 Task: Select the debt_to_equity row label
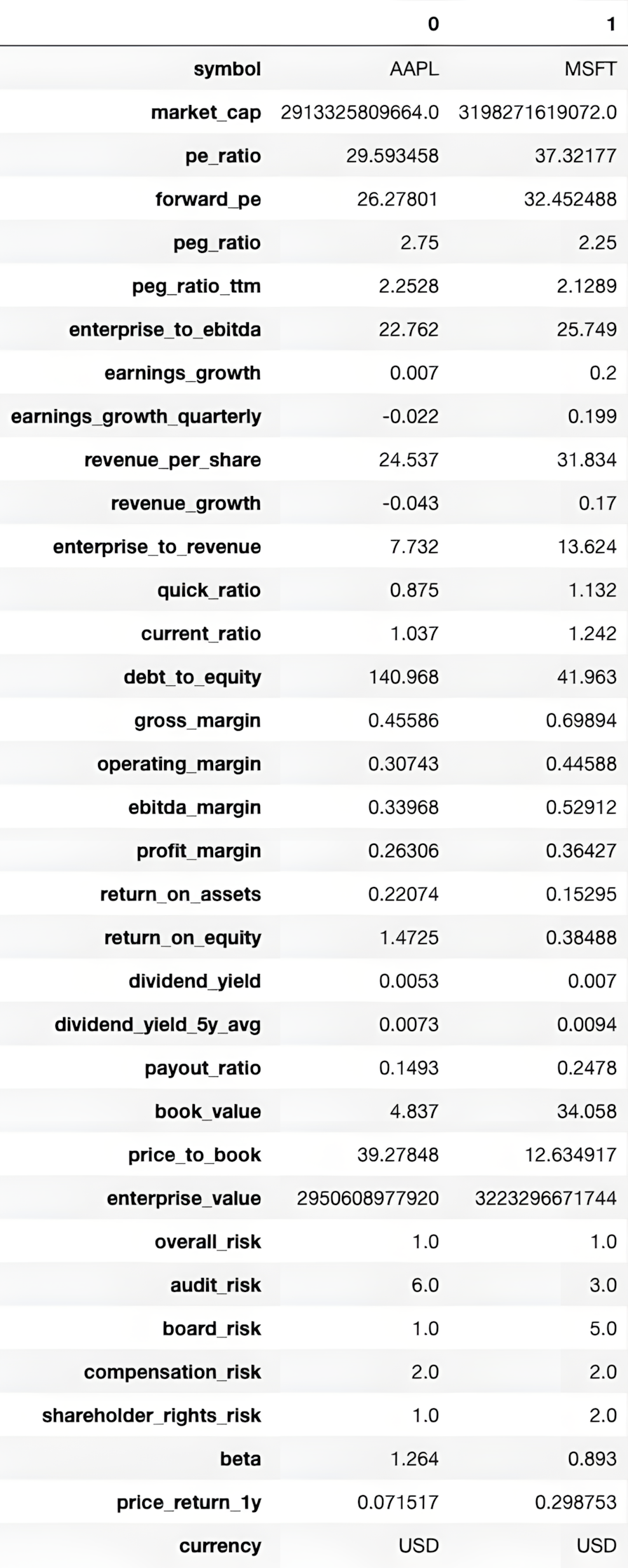click(x=192, y=678)
